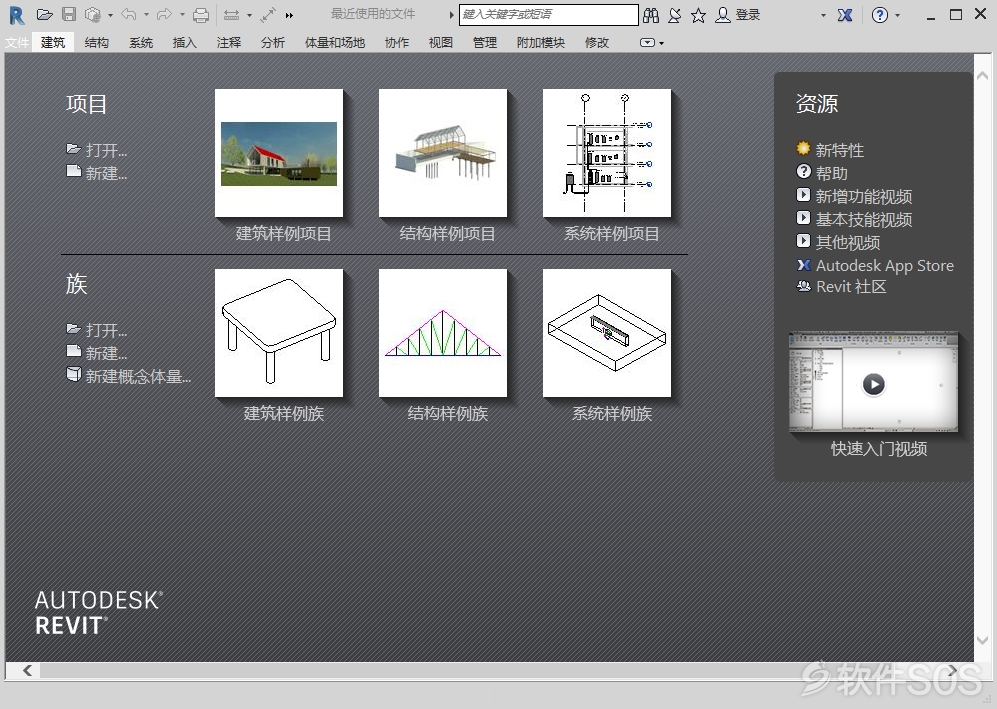Click the horizontal scrollbar left arrow
The height and width of the screenshot is (709, 997).
click(27, 670)
